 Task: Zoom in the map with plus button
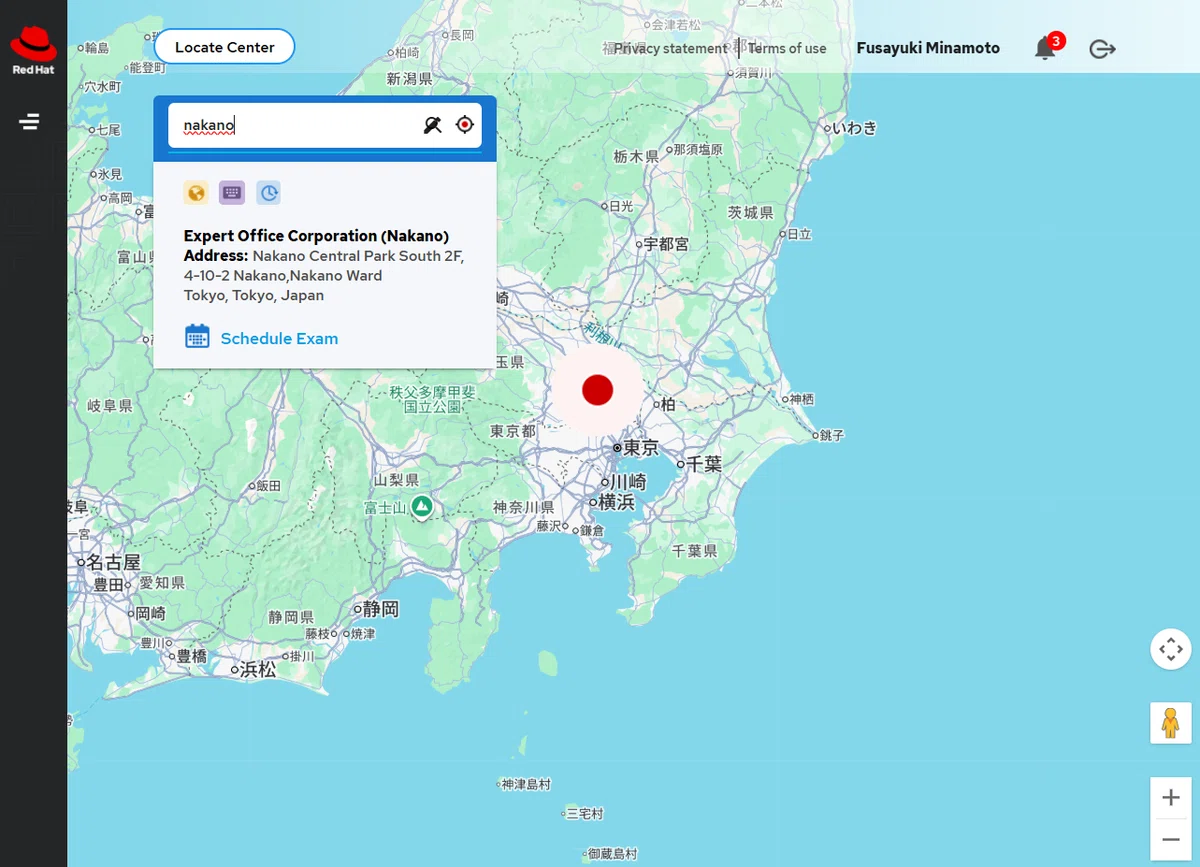point(1170,798)
